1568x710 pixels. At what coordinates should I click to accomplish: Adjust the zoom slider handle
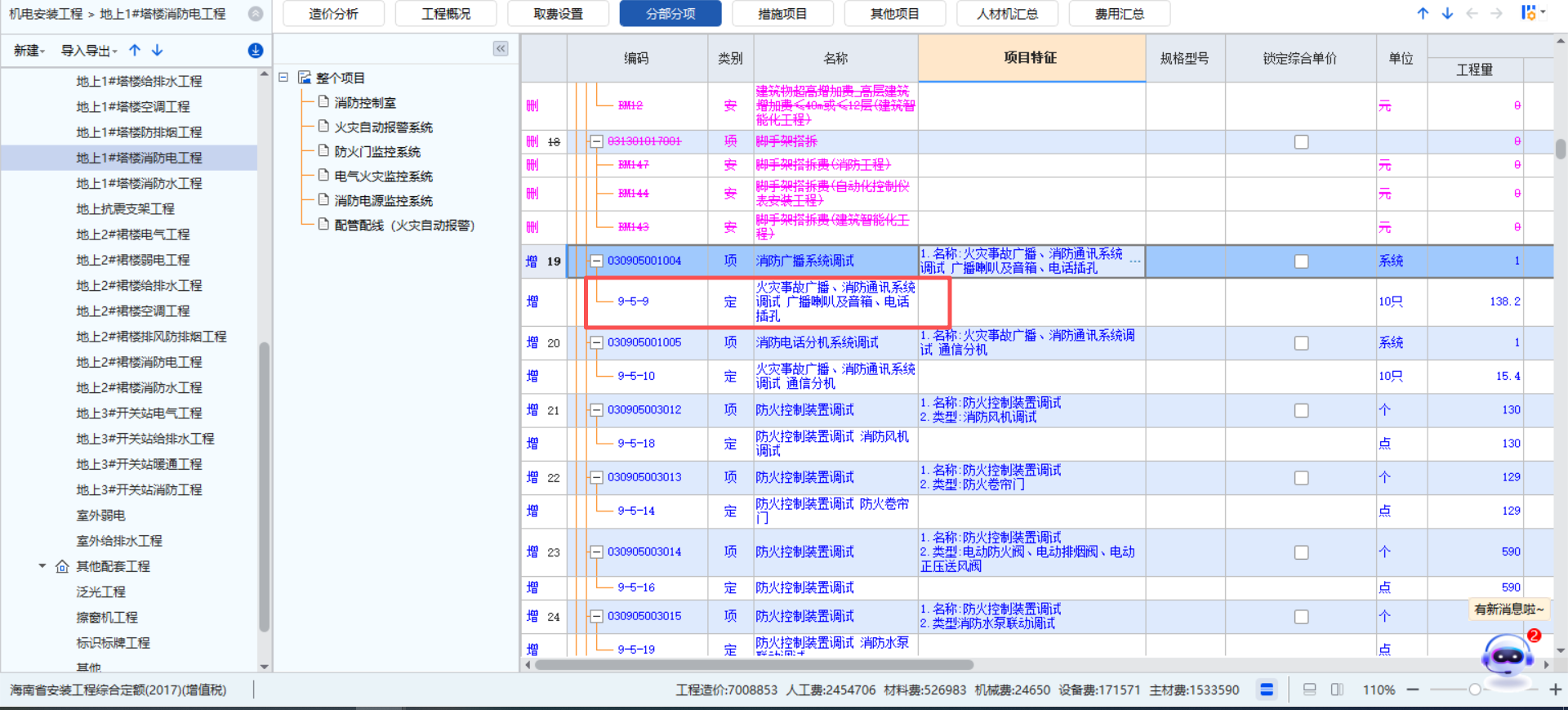click(1475, 690)
